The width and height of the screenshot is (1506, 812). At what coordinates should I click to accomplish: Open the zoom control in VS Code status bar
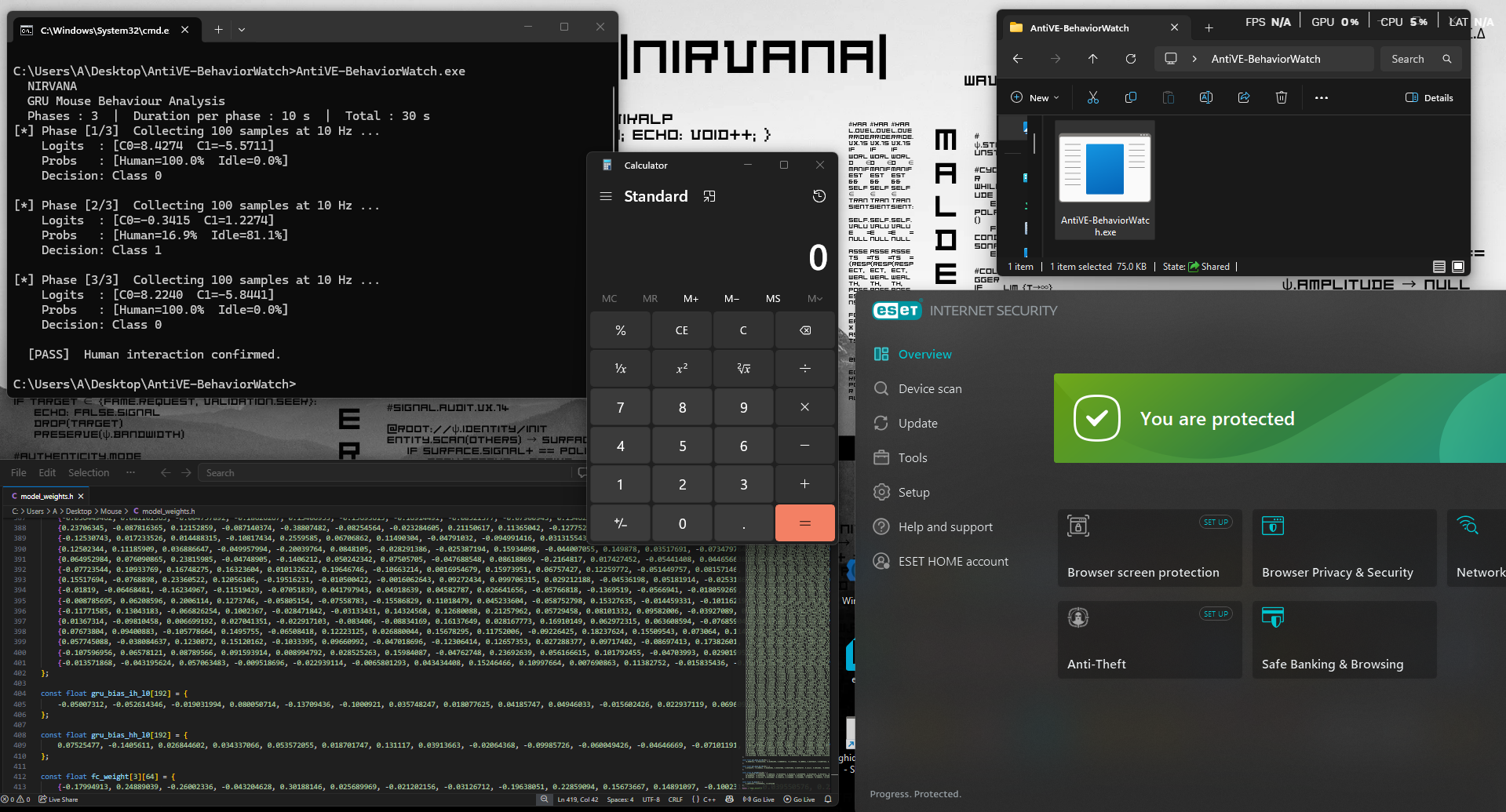[x=544, y=799]
